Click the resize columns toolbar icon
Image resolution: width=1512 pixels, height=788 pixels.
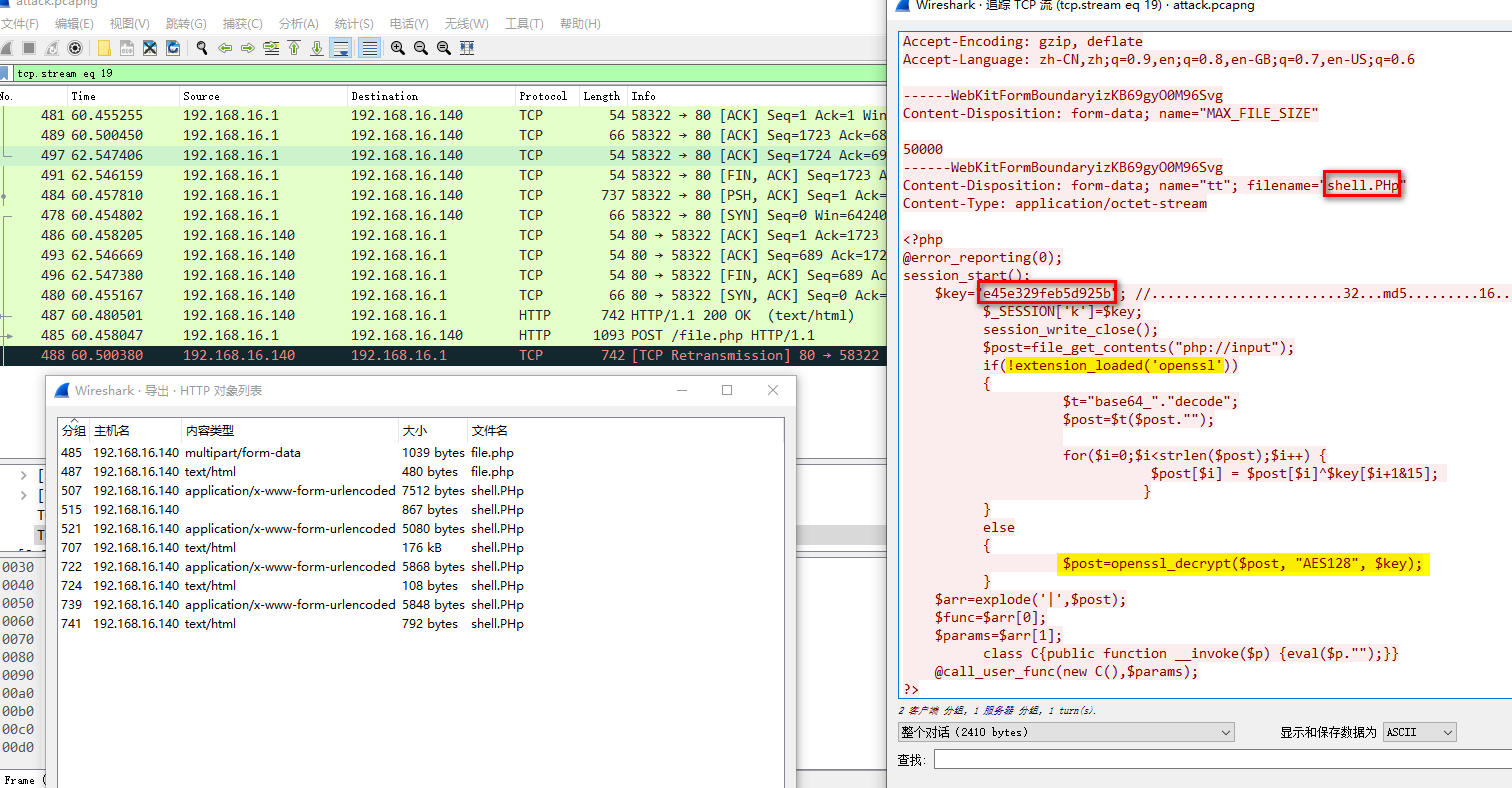click(x=467, y=48)
